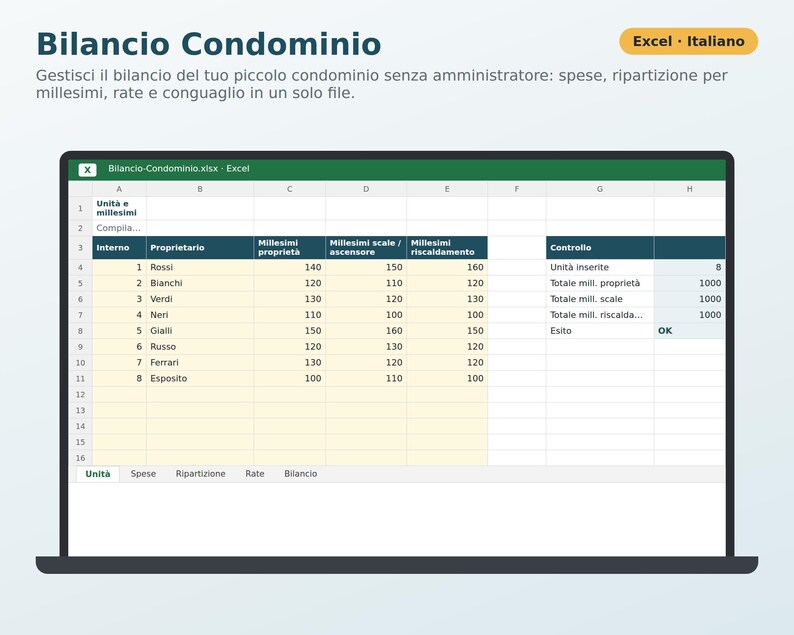Click Interno number 8 cell

tap(120, 378)
